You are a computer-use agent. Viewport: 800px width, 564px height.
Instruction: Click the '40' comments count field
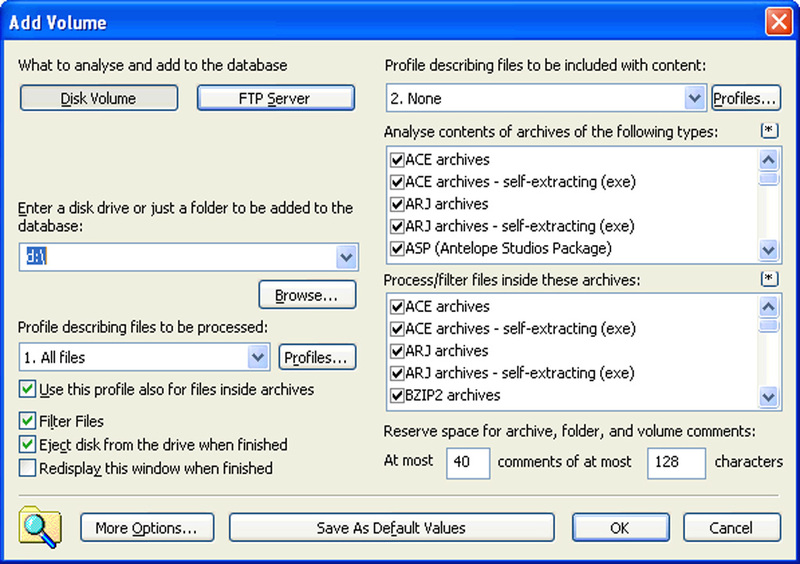468,463
